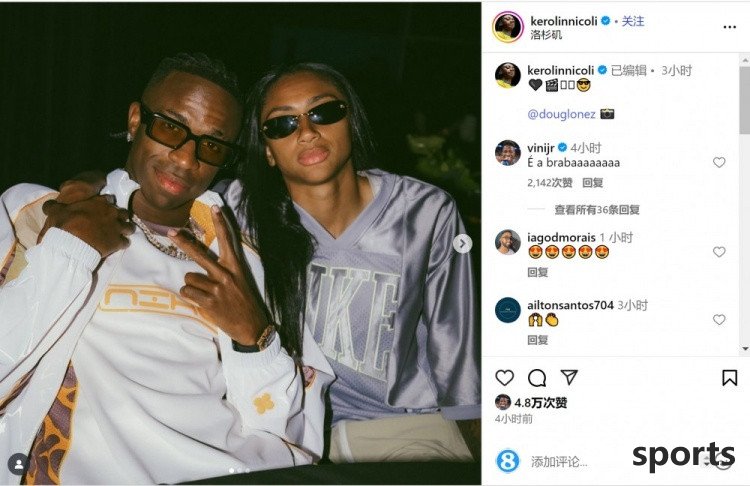Open the comment bubble icon
The width and height of the screenshot is (750, 486).
pos(537,378)
